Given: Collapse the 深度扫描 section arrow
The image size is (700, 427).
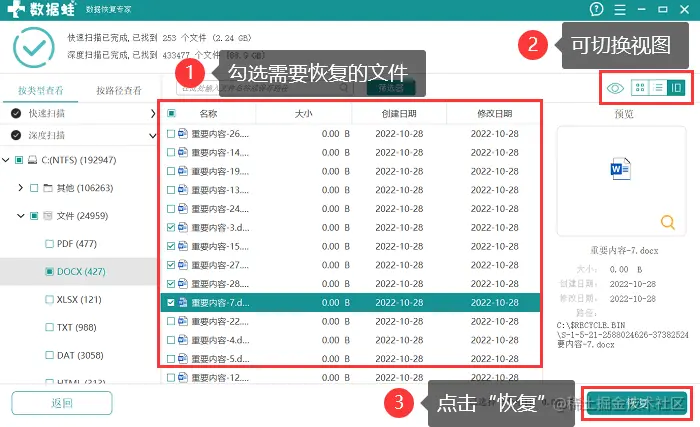Looking at the screenshot, I should point(153,135).
